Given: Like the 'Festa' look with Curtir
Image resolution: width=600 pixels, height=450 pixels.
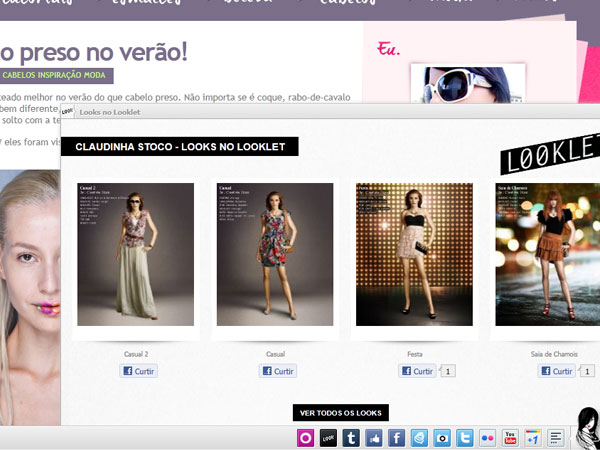Looking at the screenshot, I should (417, 371).
